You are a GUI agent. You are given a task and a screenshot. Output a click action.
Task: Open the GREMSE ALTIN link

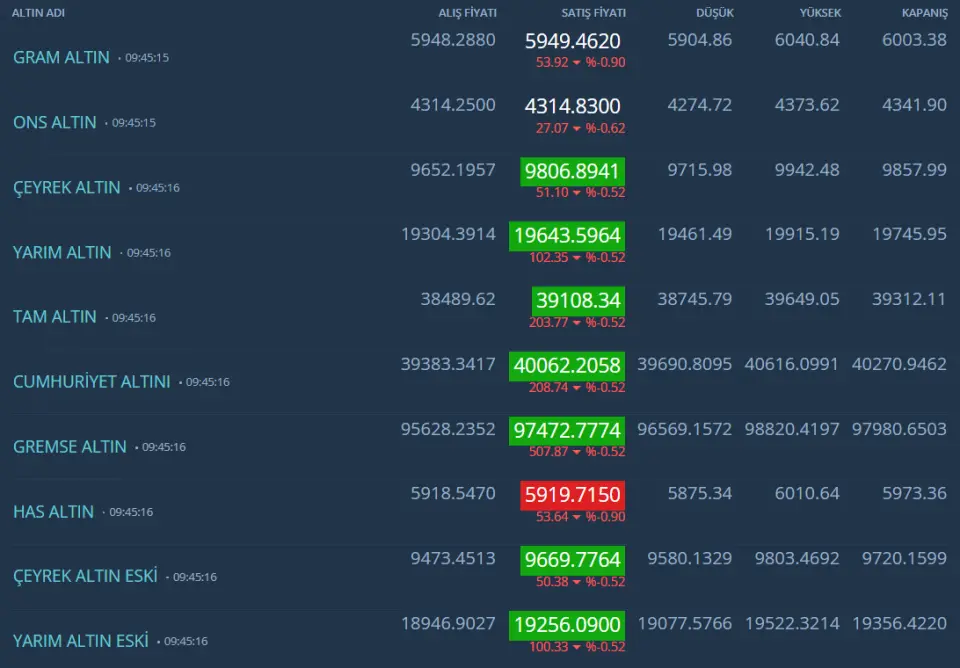pos(70,446)
